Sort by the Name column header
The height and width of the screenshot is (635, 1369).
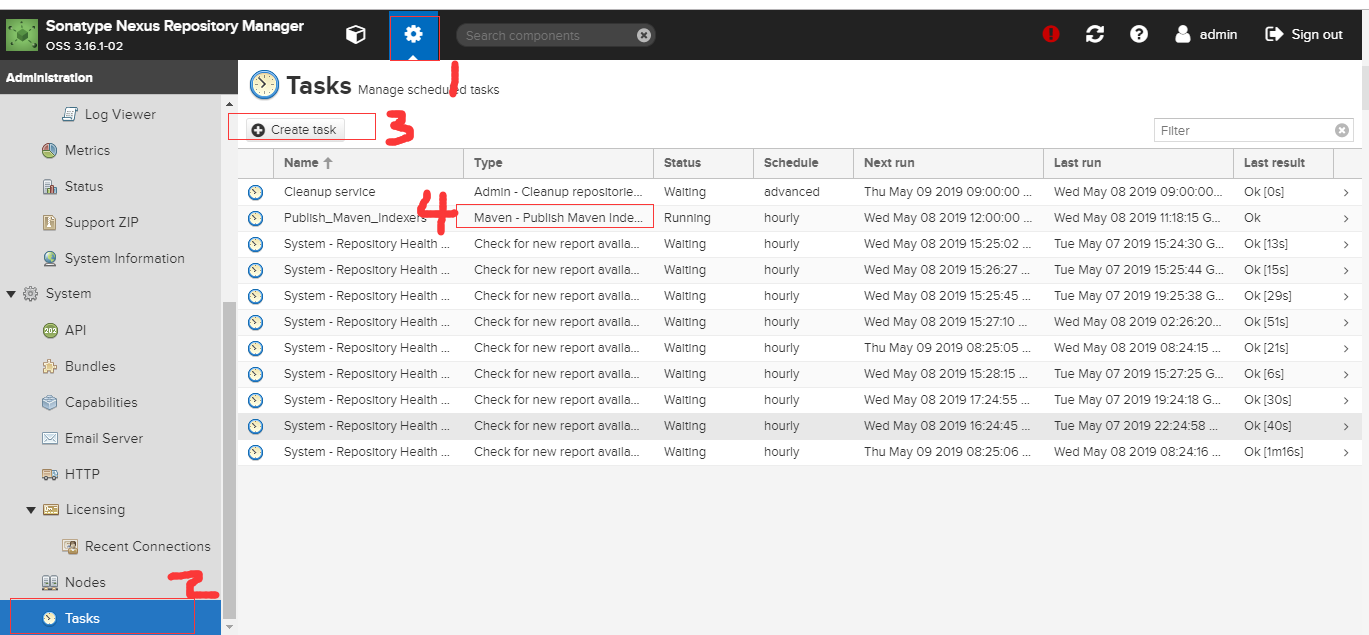(x=368, y=163)
